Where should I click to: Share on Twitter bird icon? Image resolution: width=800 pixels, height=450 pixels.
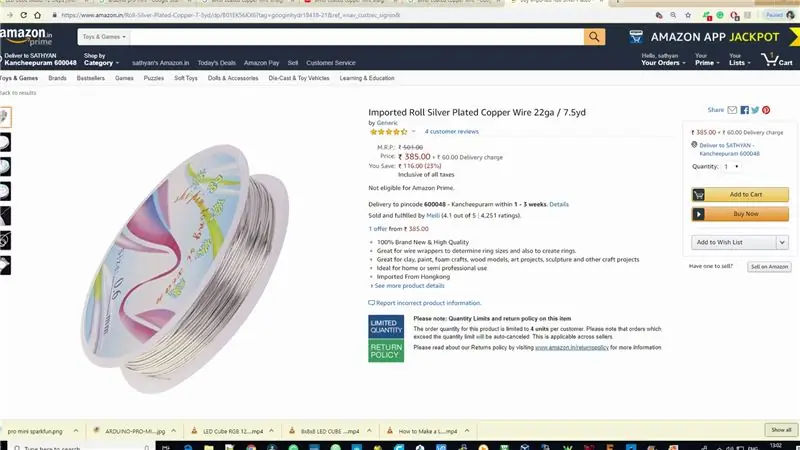(755, 110)
